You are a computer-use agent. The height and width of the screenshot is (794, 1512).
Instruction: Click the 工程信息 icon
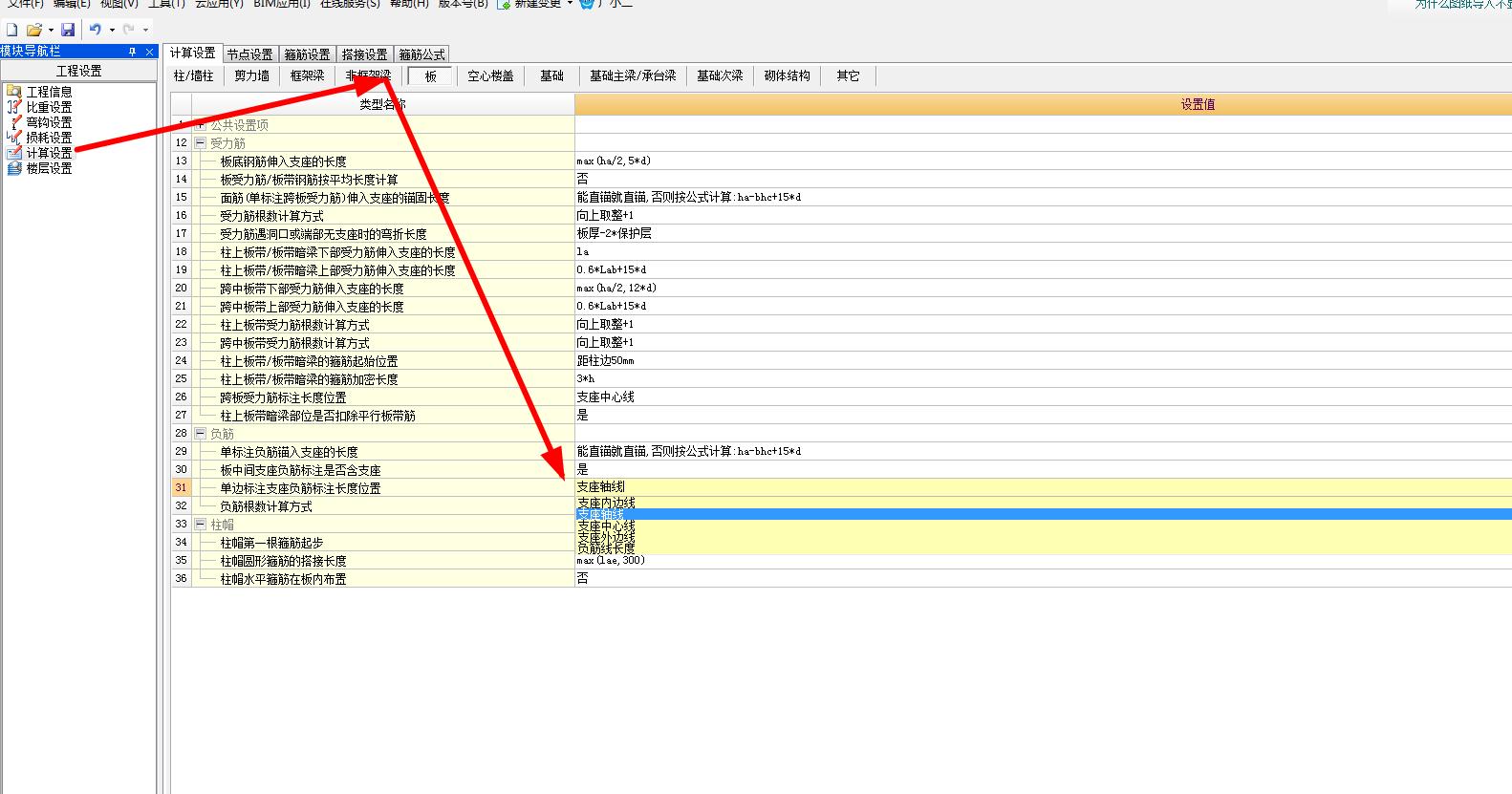(14, 92)
